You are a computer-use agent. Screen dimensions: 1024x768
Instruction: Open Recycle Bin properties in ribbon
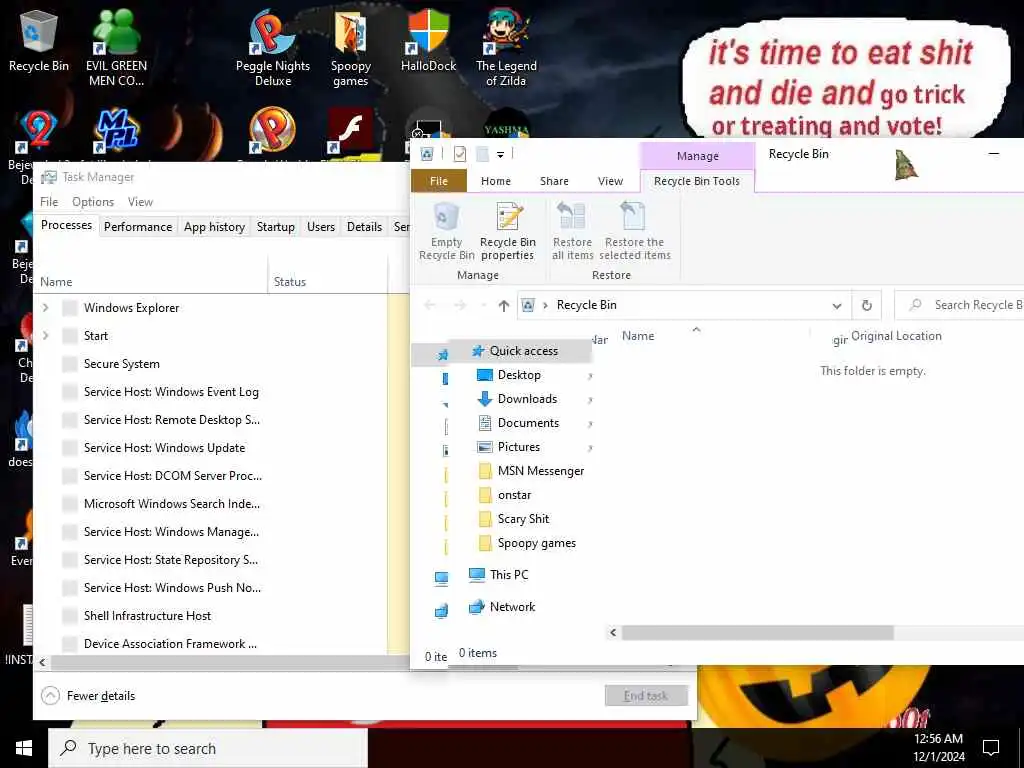(507, 231)
